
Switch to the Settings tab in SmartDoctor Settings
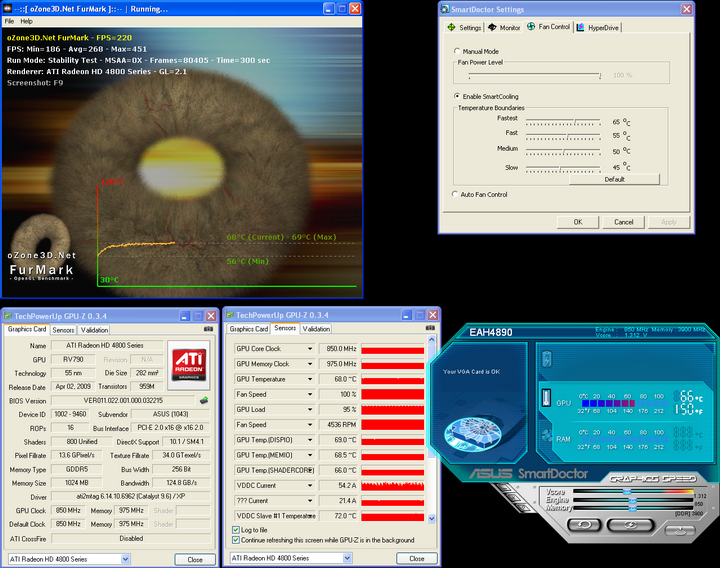[464, 28]
